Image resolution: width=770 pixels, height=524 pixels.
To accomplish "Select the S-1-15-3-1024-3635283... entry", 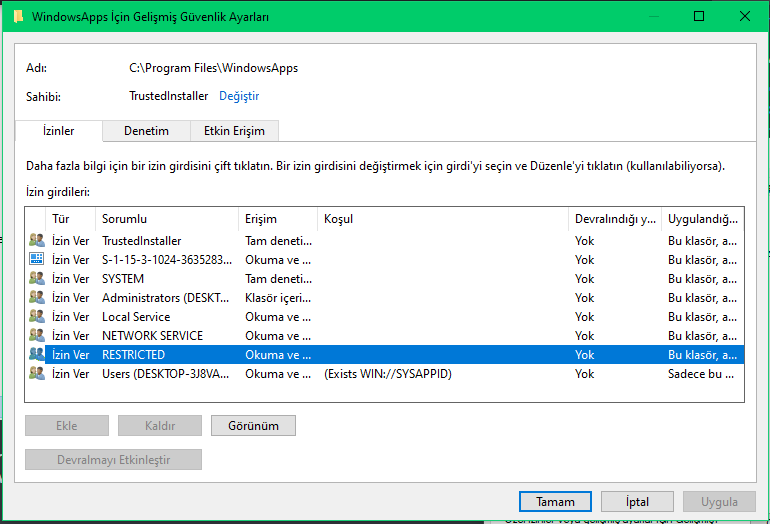I will pyautogui.click(x=385, y=259).
